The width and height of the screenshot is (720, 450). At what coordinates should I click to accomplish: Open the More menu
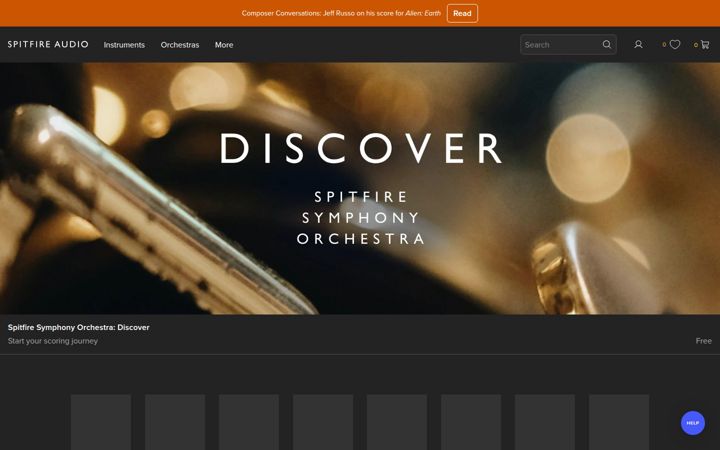point(224,45)
